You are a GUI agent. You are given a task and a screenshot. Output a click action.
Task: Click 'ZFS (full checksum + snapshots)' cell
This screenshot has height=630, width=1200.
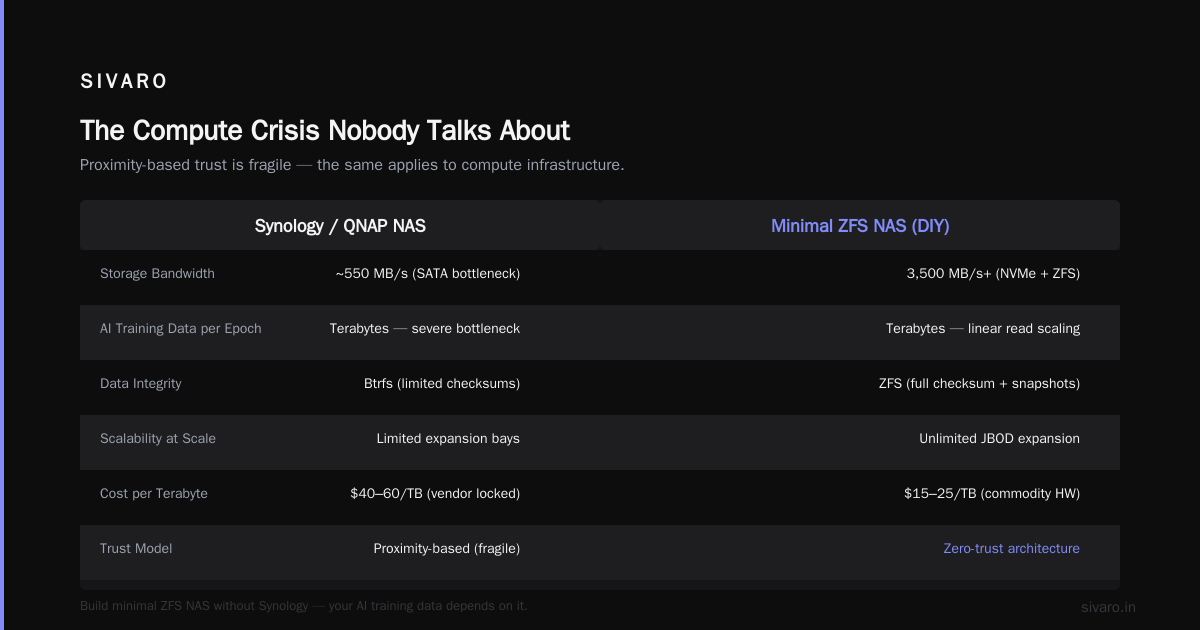(x=977, y=383)
